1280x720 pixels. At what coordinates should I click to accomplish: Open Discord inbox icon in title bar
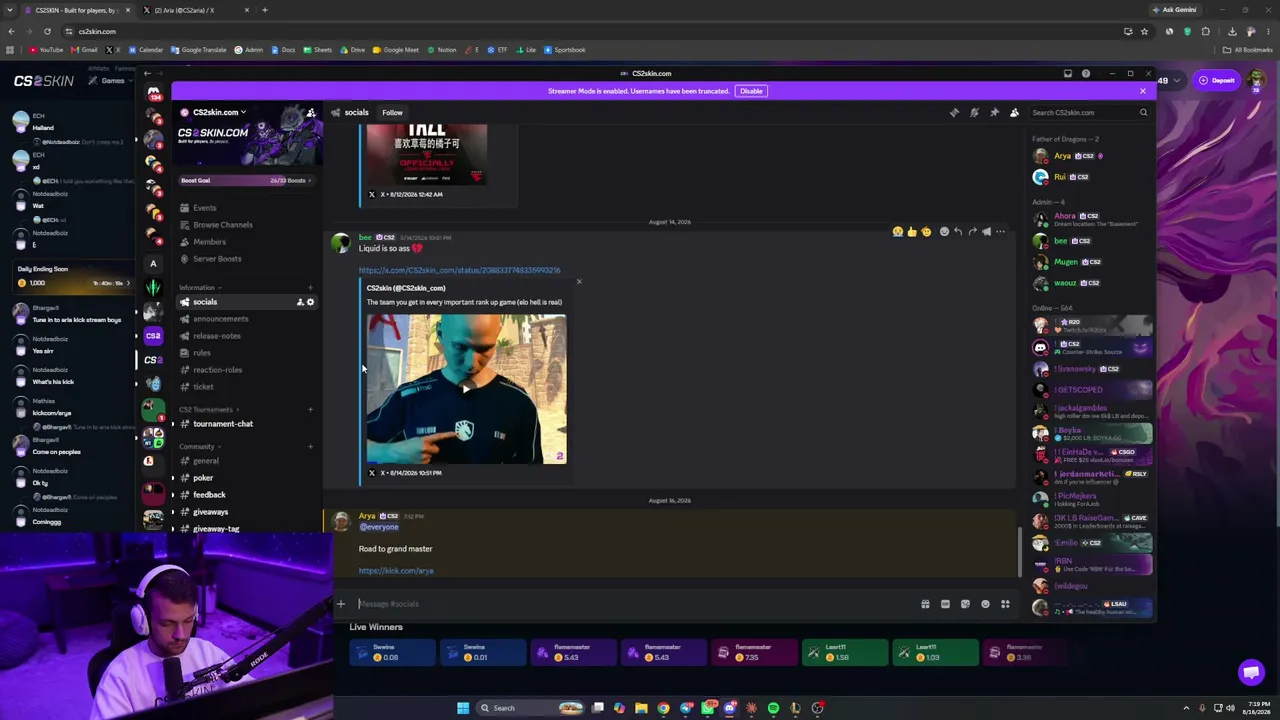pos(1068,73)
